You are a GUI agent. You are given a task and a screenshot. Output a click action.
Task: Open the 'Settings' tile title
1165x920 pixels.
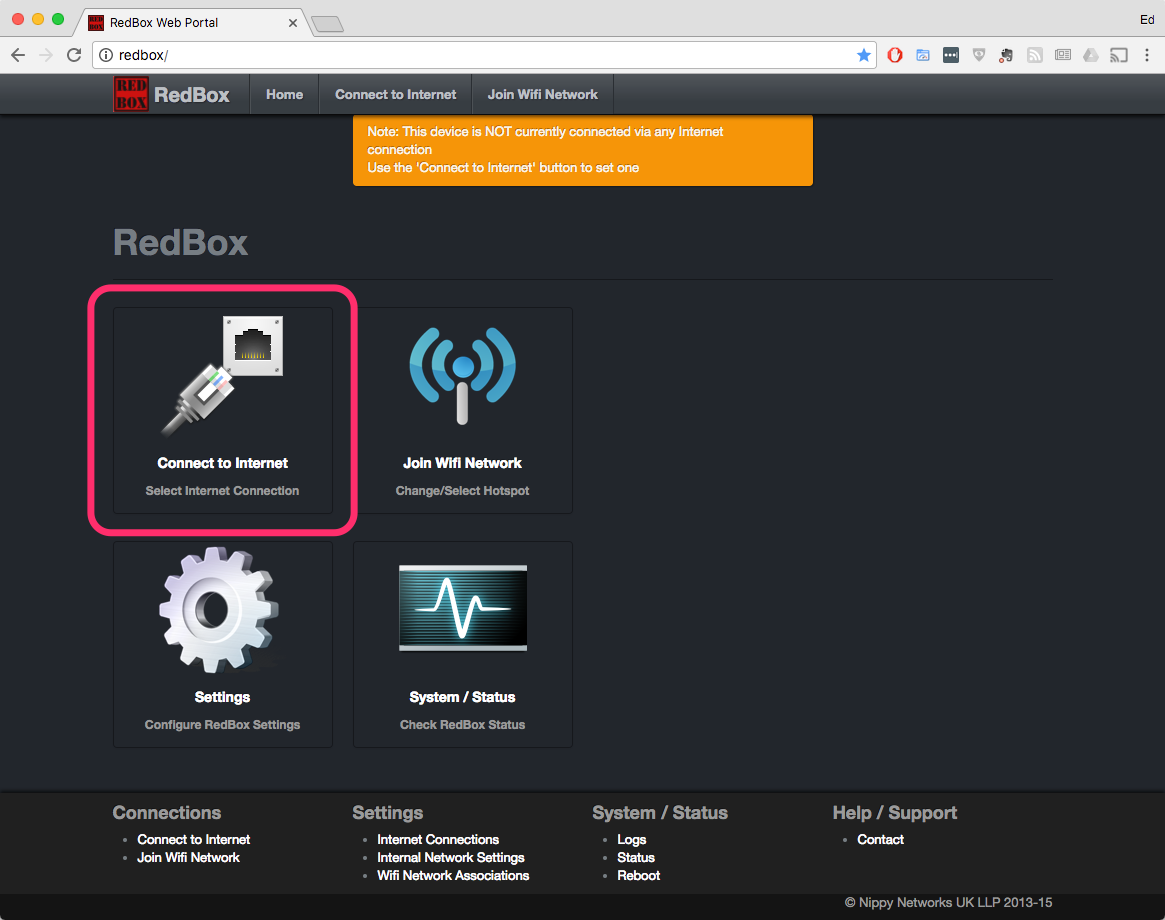pyautogui.click(x=222, y=697)
